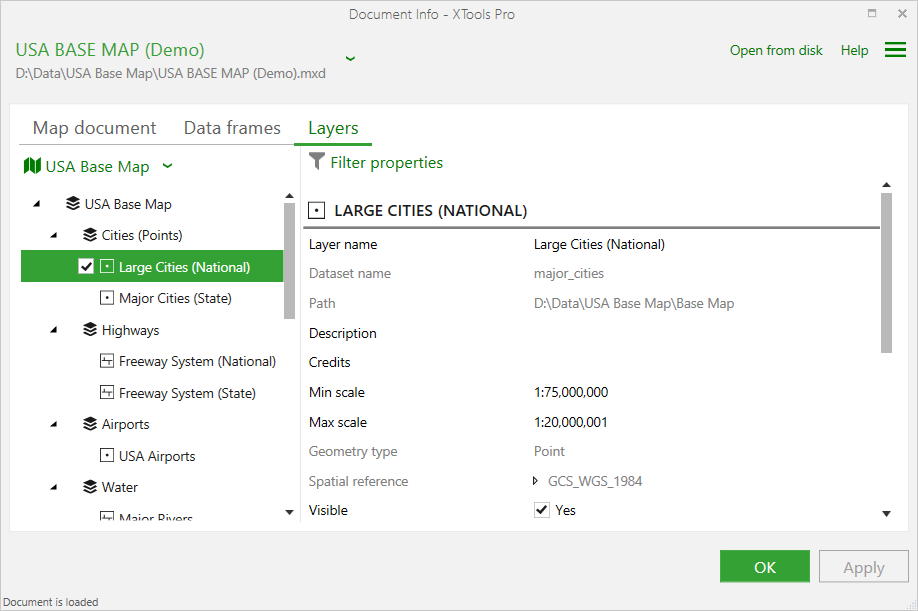The image size is (918, 611).
Task: Click the layer tree scrollbar thumb
Action: [289, 261]
